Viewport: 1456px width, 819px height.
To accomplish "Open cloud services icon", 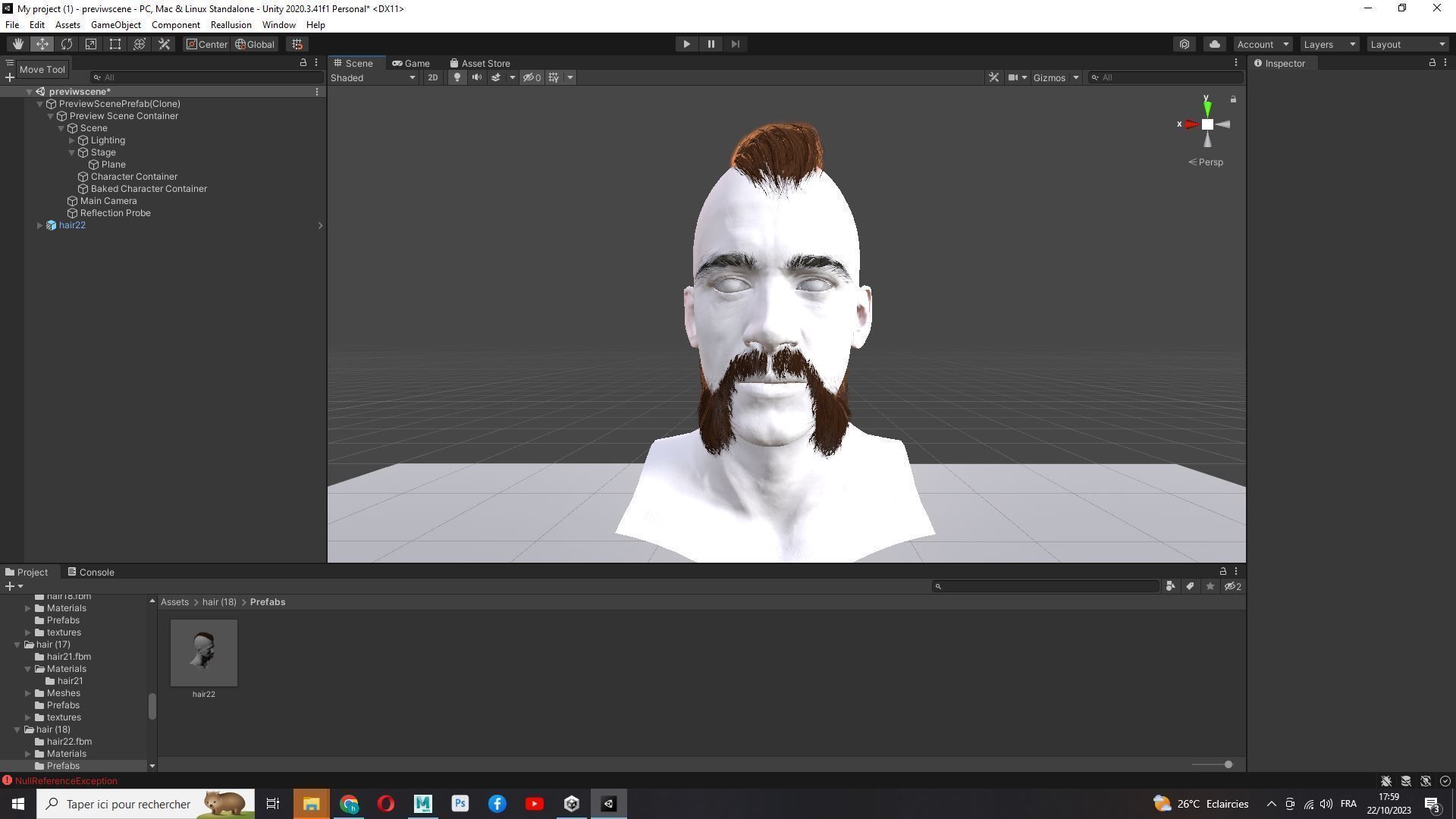I will coord(1214,44).
